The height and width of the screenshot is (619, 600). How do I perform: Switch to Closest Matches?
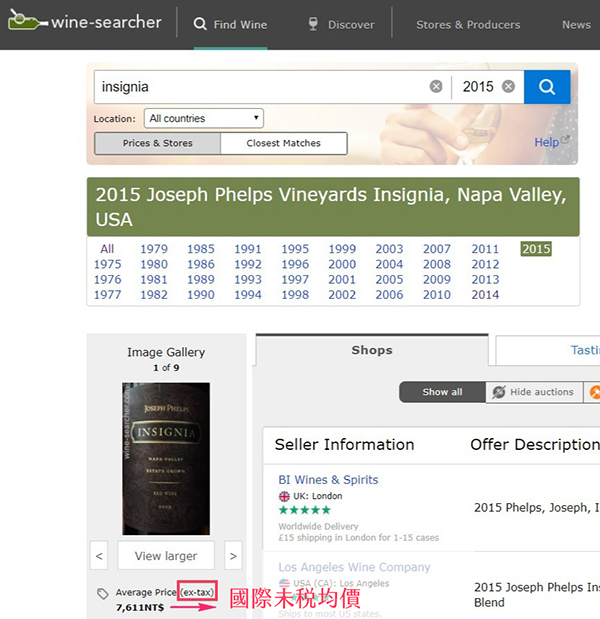284,143
